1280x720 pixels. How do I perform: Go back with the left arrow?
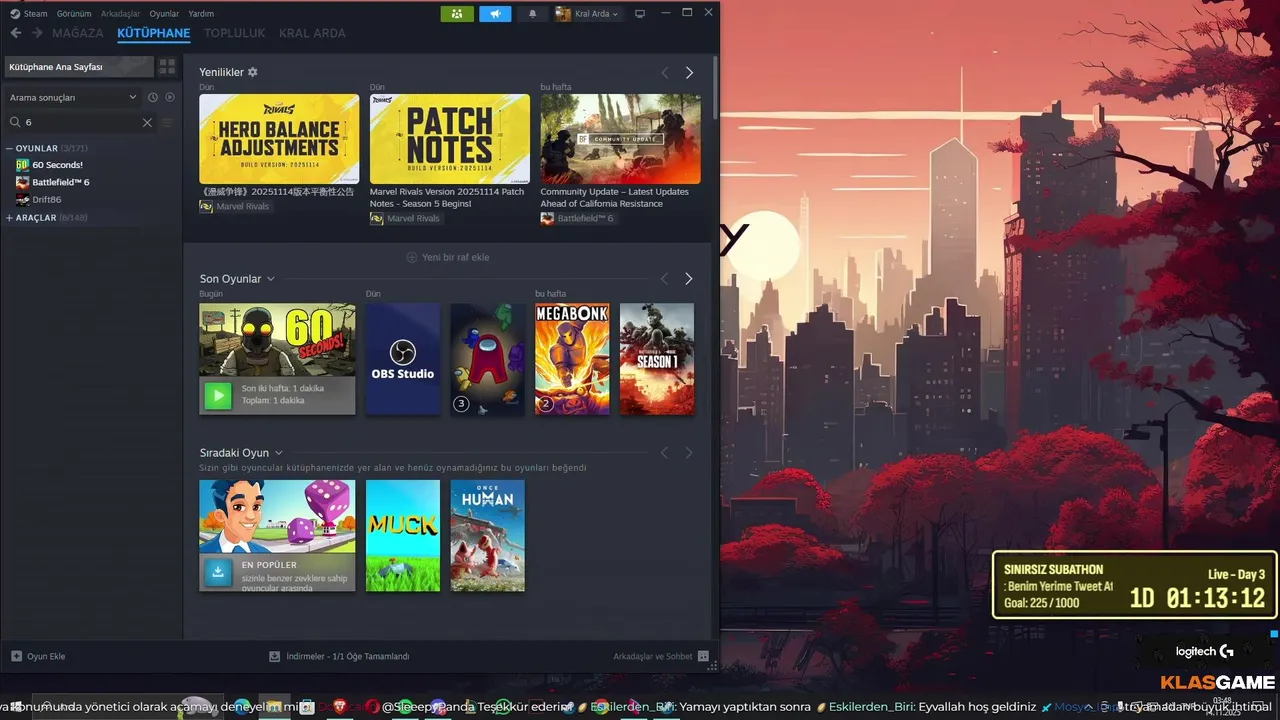tap(15, 33)
